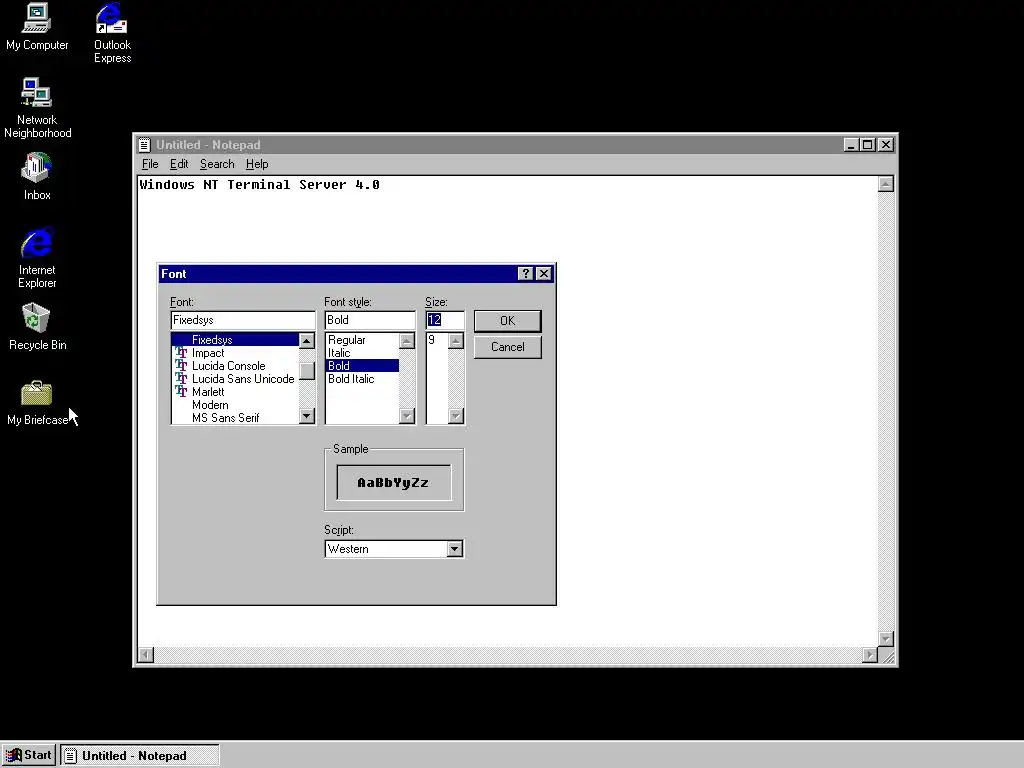Open the File menu in Notepad

point(150,164)
